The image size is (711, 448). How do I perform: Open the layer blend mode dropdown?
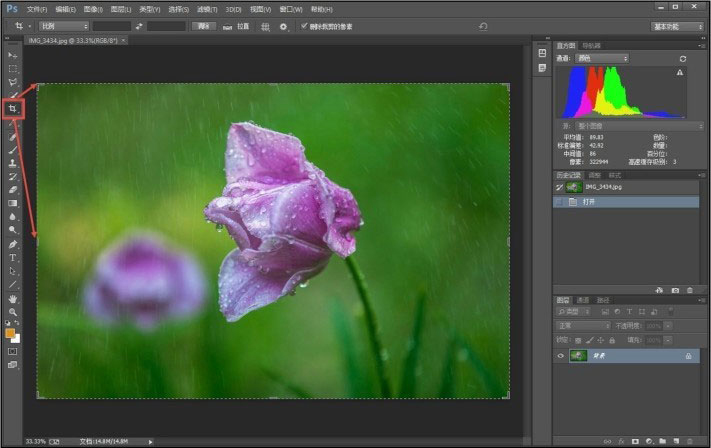point(584,325)
